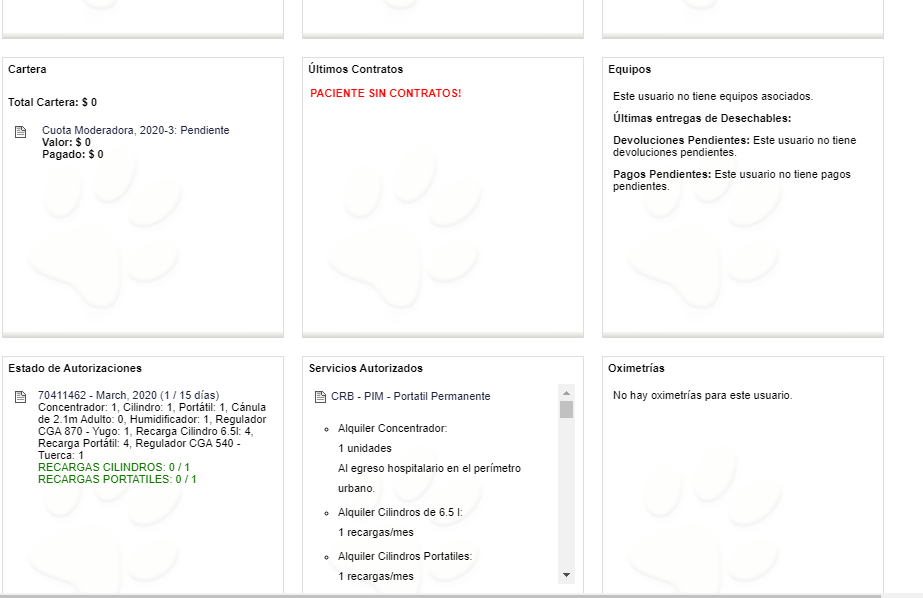Click the Oximetrías panel title
The image size is (923, 598).
pyautogui.click(x=636, y=368)
